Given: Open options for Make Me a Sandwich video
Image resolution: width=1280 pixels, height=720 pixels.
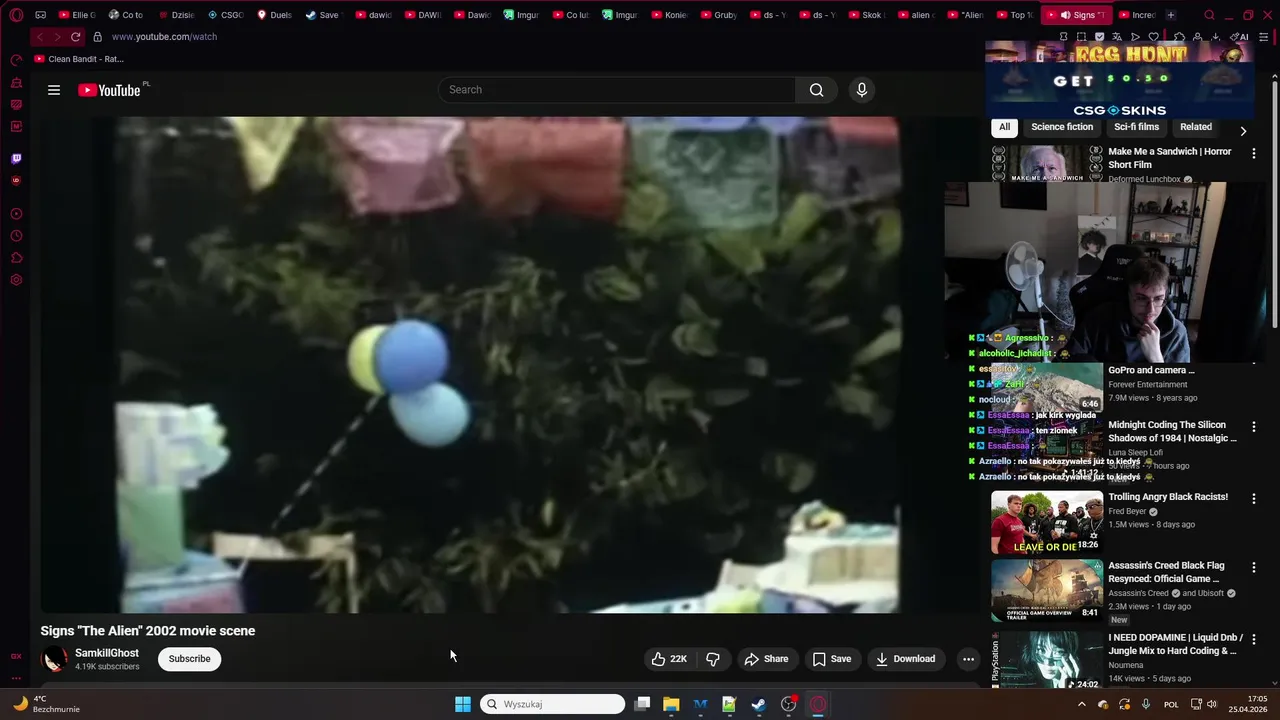Looking at the screenshot, I should click(1254, 153).
